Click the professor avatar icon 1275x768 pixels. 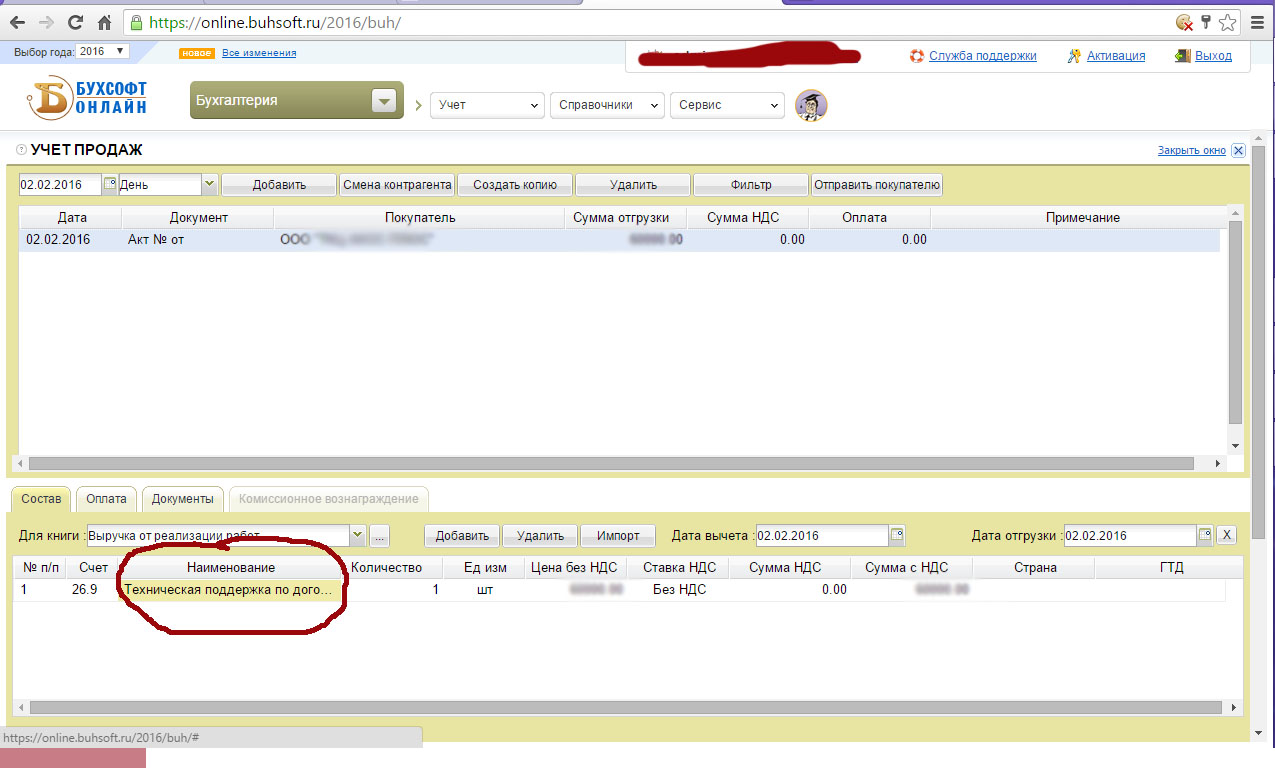(811, 105)
